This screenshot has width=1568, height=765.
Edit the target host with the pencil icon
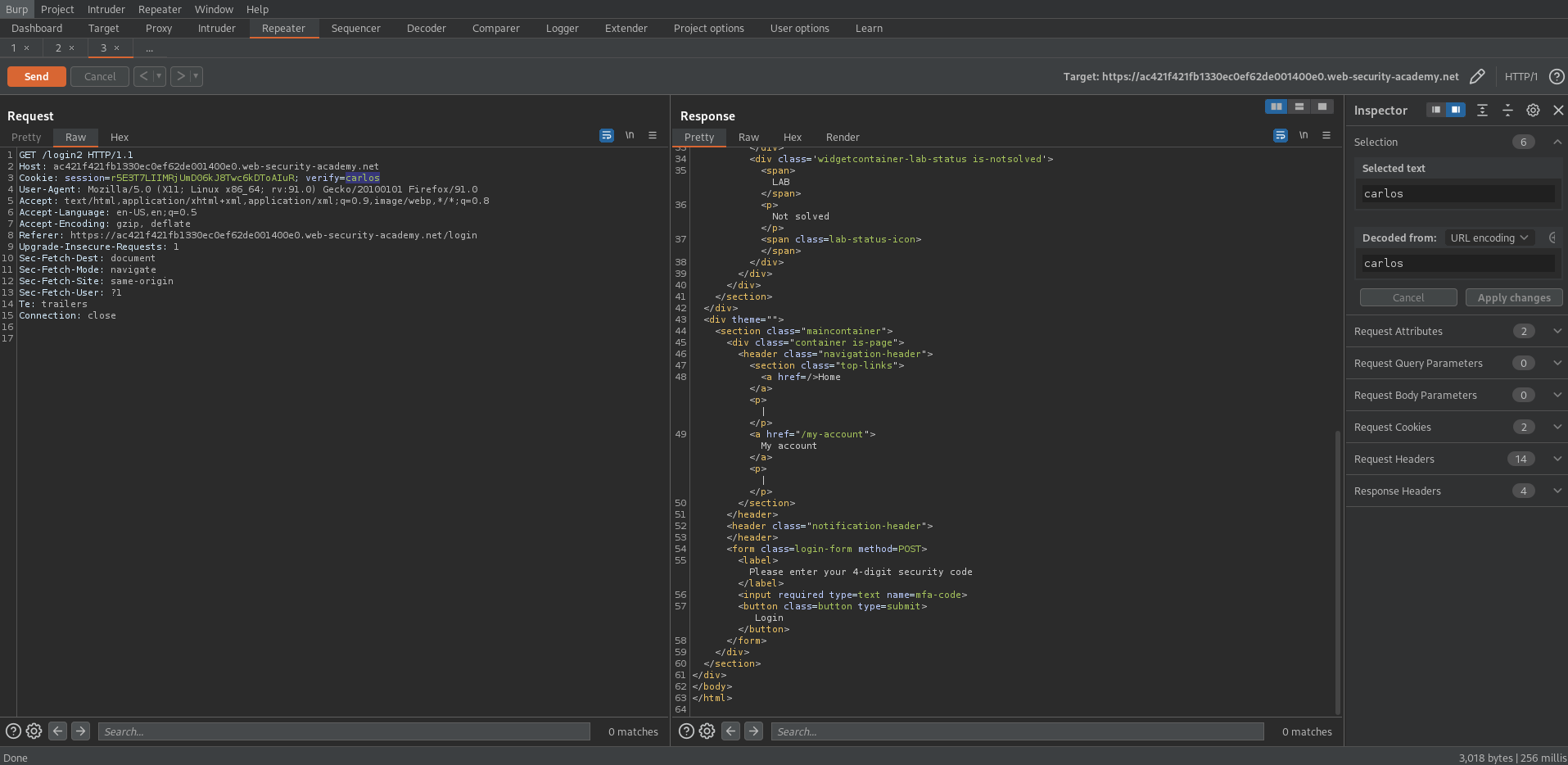pos(1477,76)
